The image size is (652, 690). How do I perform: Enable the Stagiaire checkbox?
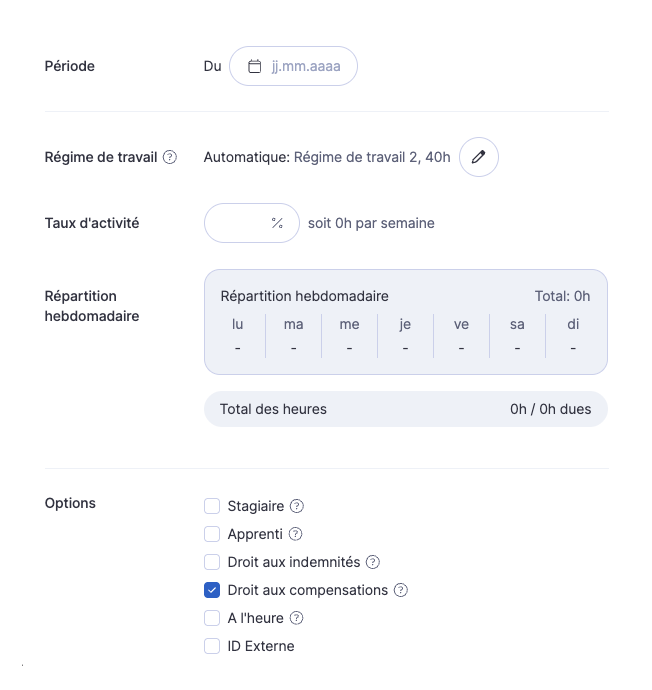(x=212, y=506)
